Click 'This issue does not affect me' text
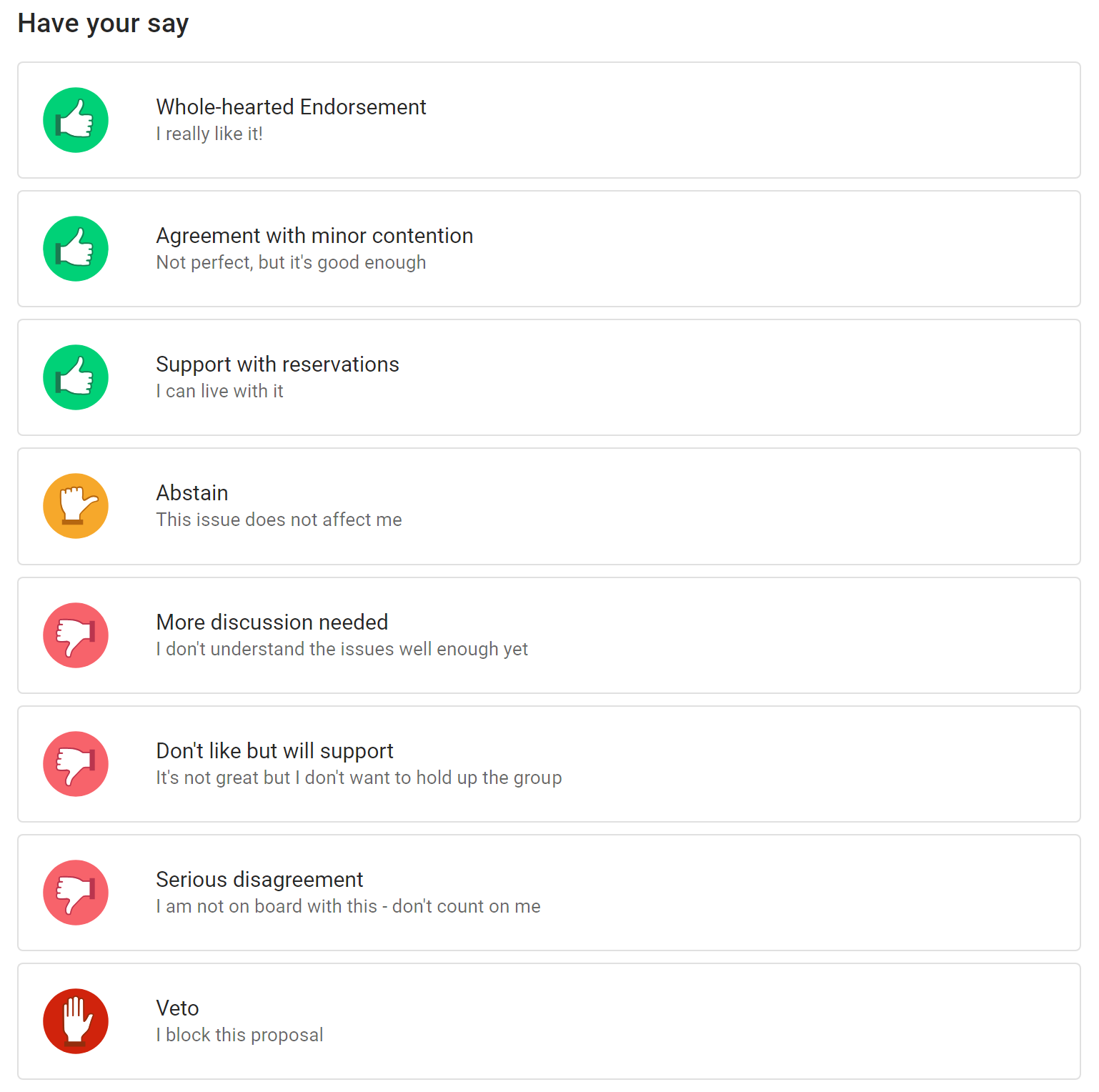This screenshot has width=1099, height=1092. (x=279, y=520)
